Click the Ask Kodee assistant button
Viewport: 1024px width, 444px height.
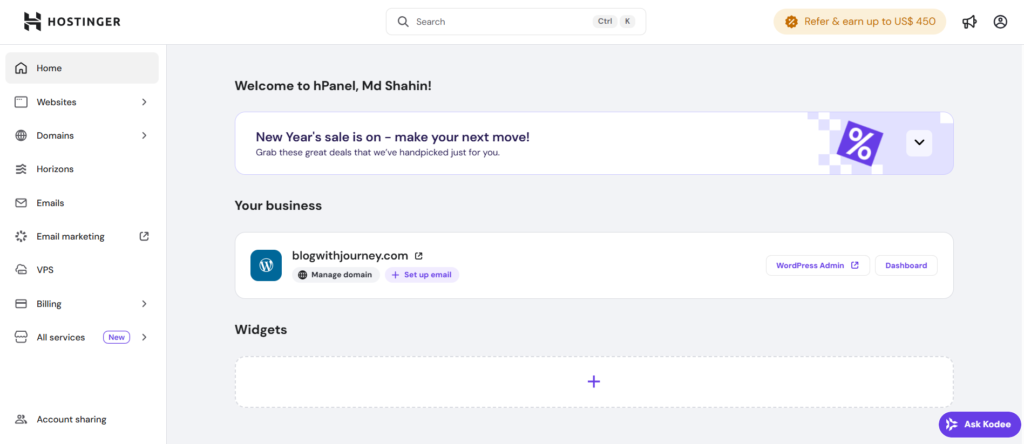(979, 424)
